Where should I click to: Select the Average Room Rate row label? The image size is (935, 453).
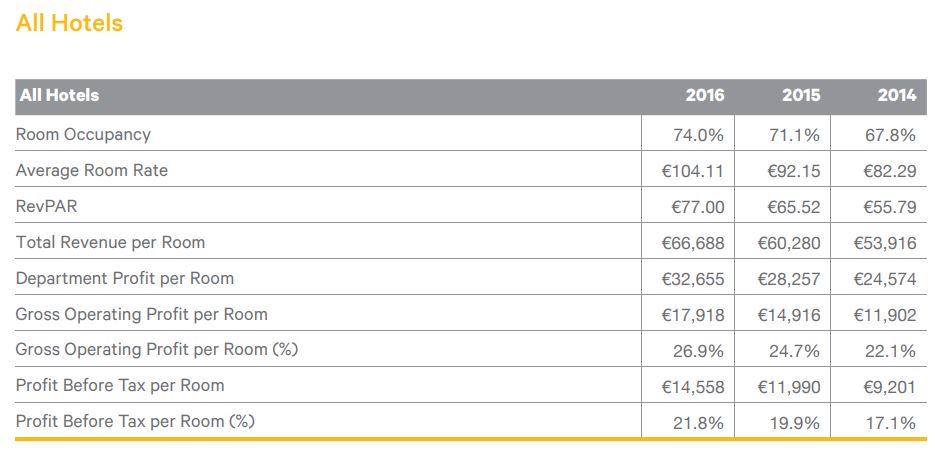[92, 170]
